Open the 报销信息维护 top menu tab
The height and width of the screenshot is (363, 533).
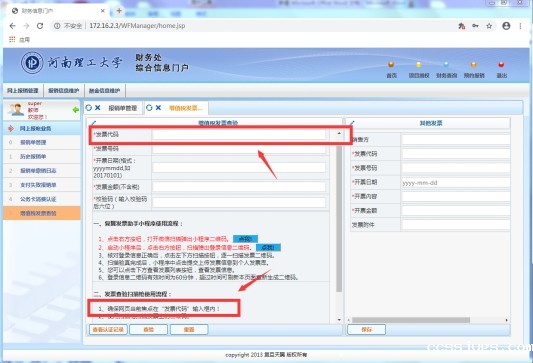(64, 91)
